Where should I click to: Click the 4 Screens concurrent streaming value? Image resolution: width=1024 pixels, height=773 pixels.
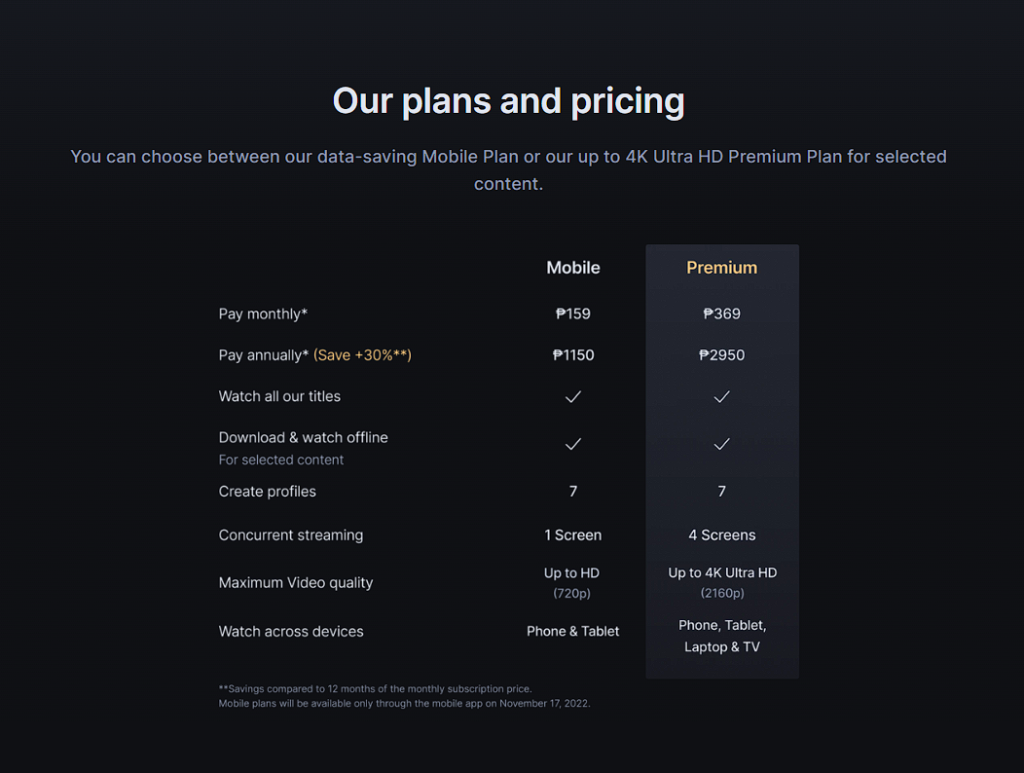722,535
